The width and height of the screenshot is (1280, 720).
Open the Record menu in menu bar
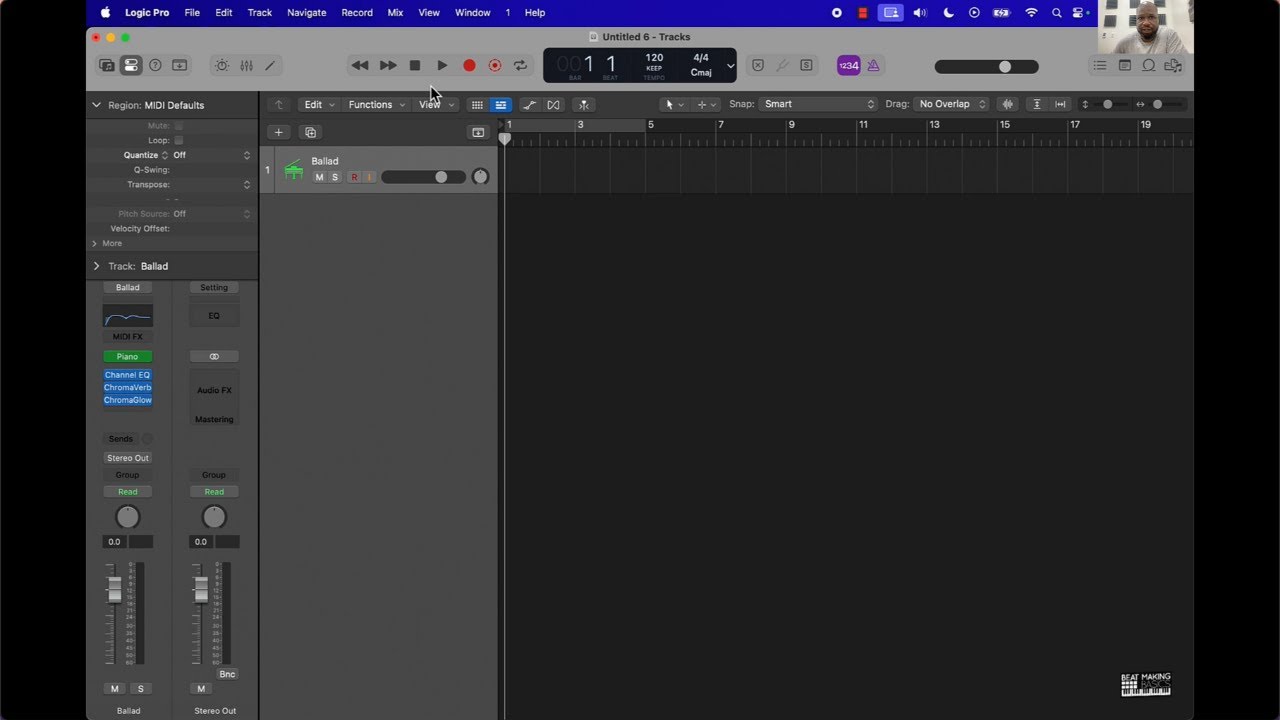tap(357, 13)
